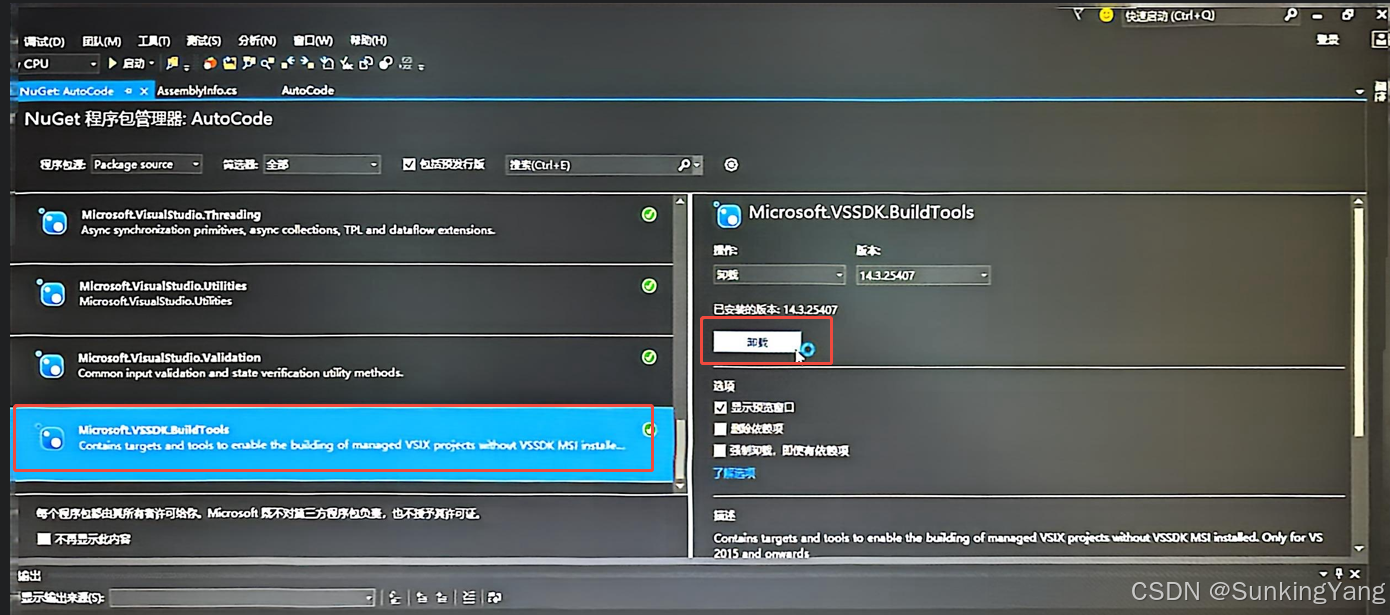The image size is (1390, 615).
Task: Enable the 删除依赖项 checkbox
Action: (x=721, y=428)
